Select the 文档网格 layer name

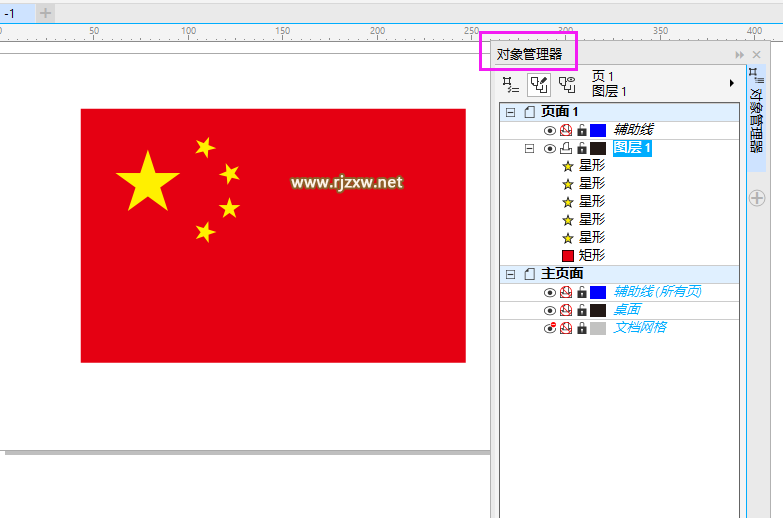click(x=640, y=328)
